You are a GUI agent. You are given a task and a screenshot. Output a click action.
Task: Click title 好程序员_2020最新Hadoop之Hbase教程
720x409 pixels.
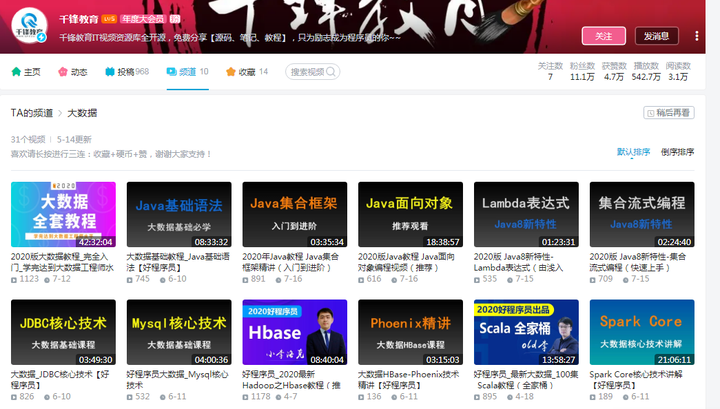tap(292, 380)
